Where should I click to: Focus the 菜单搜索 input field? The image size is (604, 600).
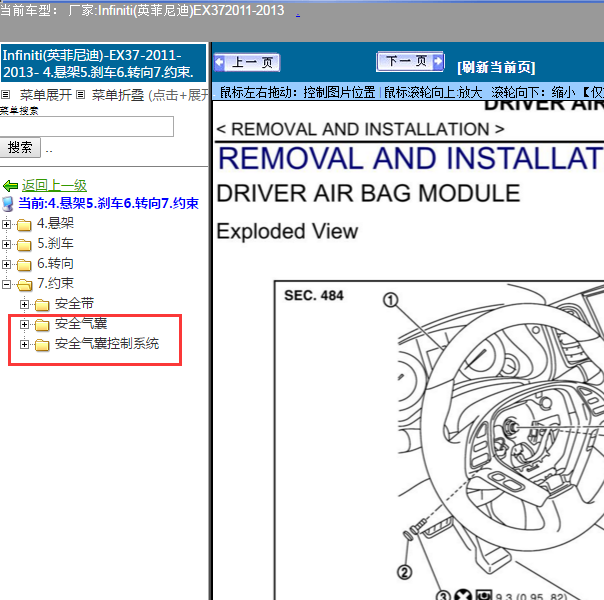pos(87,126)
